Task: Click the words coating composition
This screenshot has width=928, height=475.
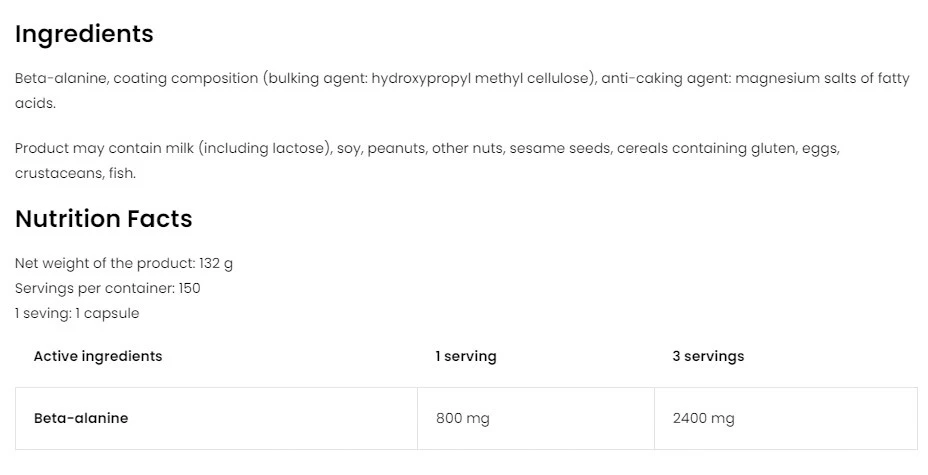Action: pyautogui.click(x=185, y=78)
